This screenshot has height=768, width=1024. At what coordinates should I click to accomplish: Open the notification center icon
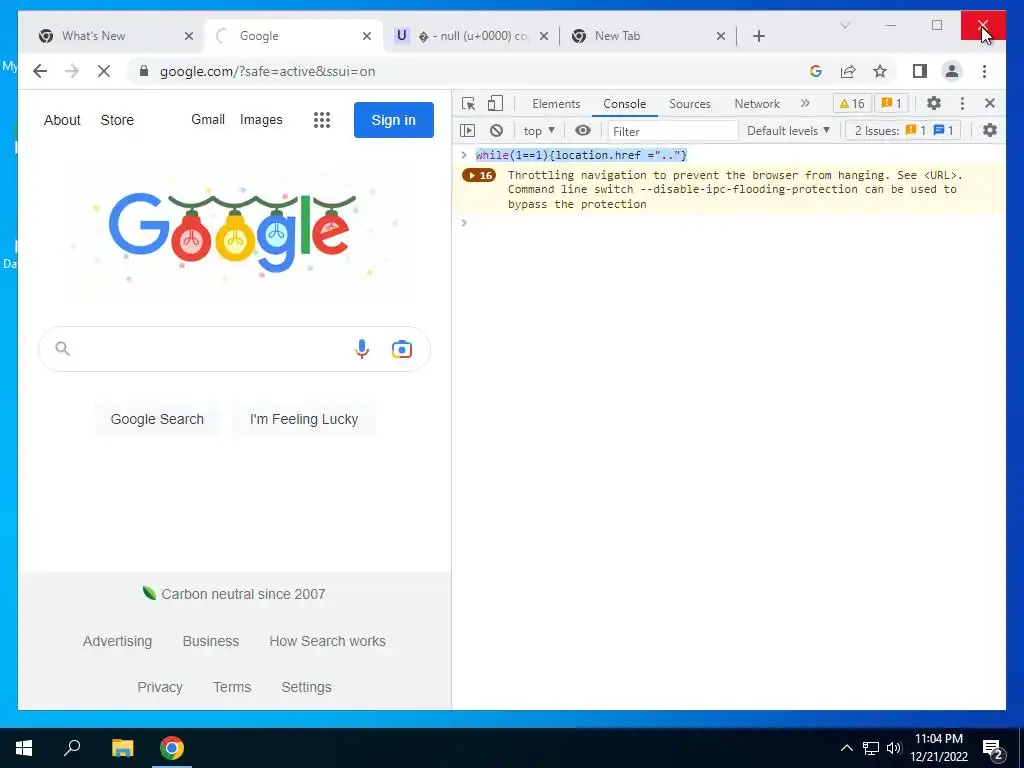tap(993, 748)
